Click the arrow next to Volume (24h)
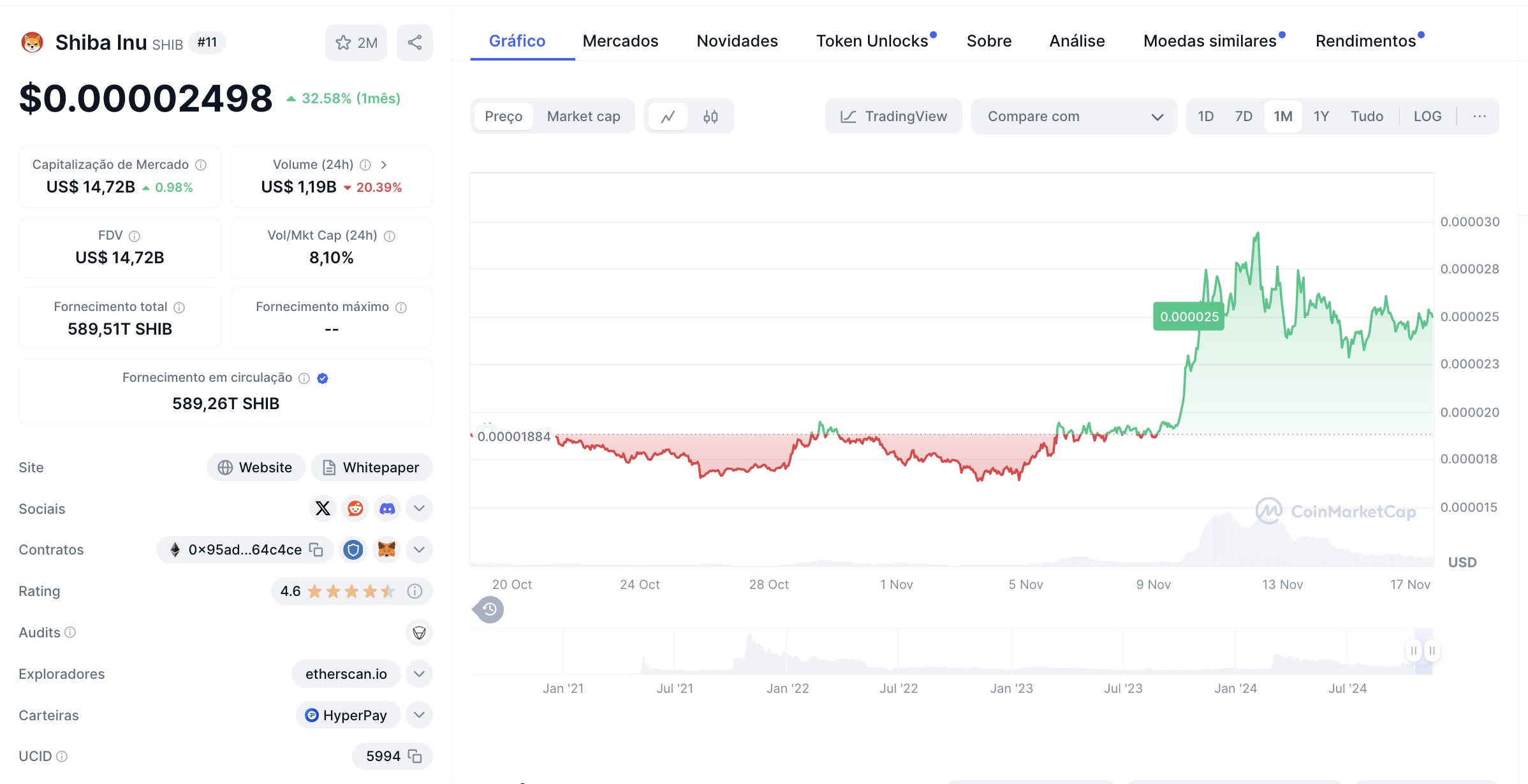The image size is (1528, 784). [384, 165]
